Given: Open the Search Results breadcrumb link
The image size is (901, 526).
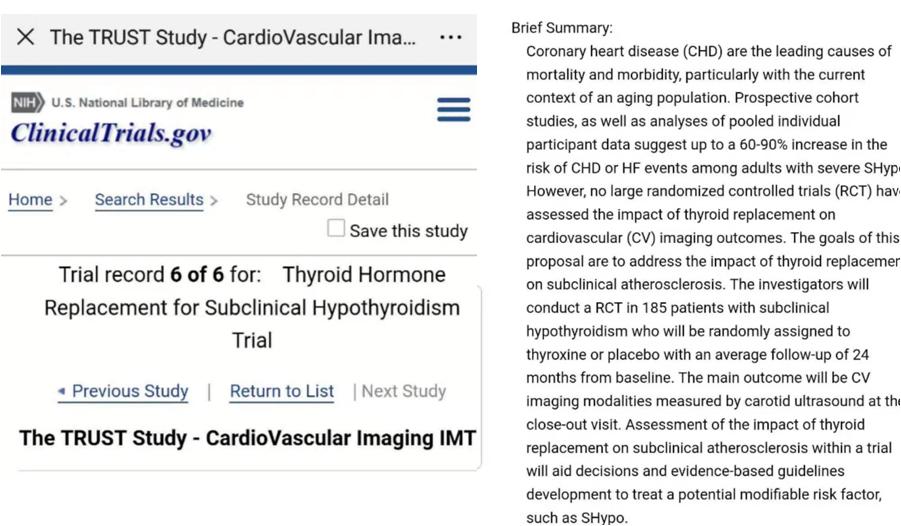Looking at the screenshot, I should pyautogui.click(x=149, y=199).
